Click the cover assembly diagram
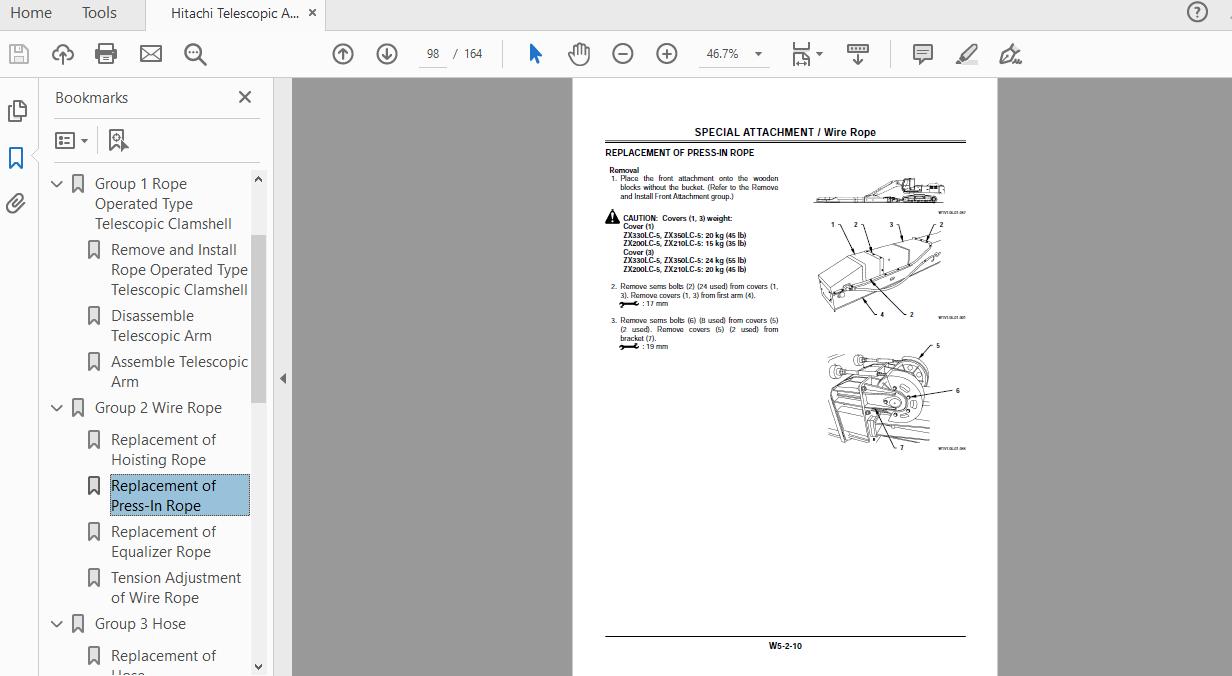Screen dimensions: 1232x676 pos(880,269)
